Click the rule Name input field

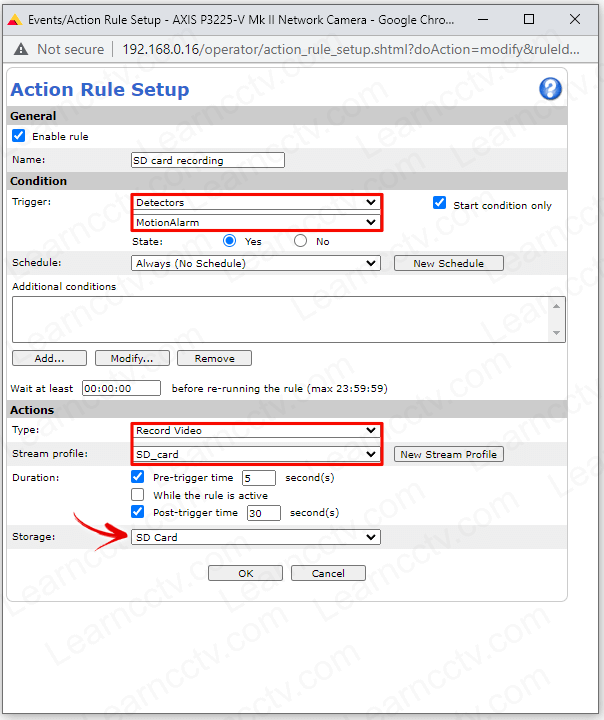coord(208,160)
